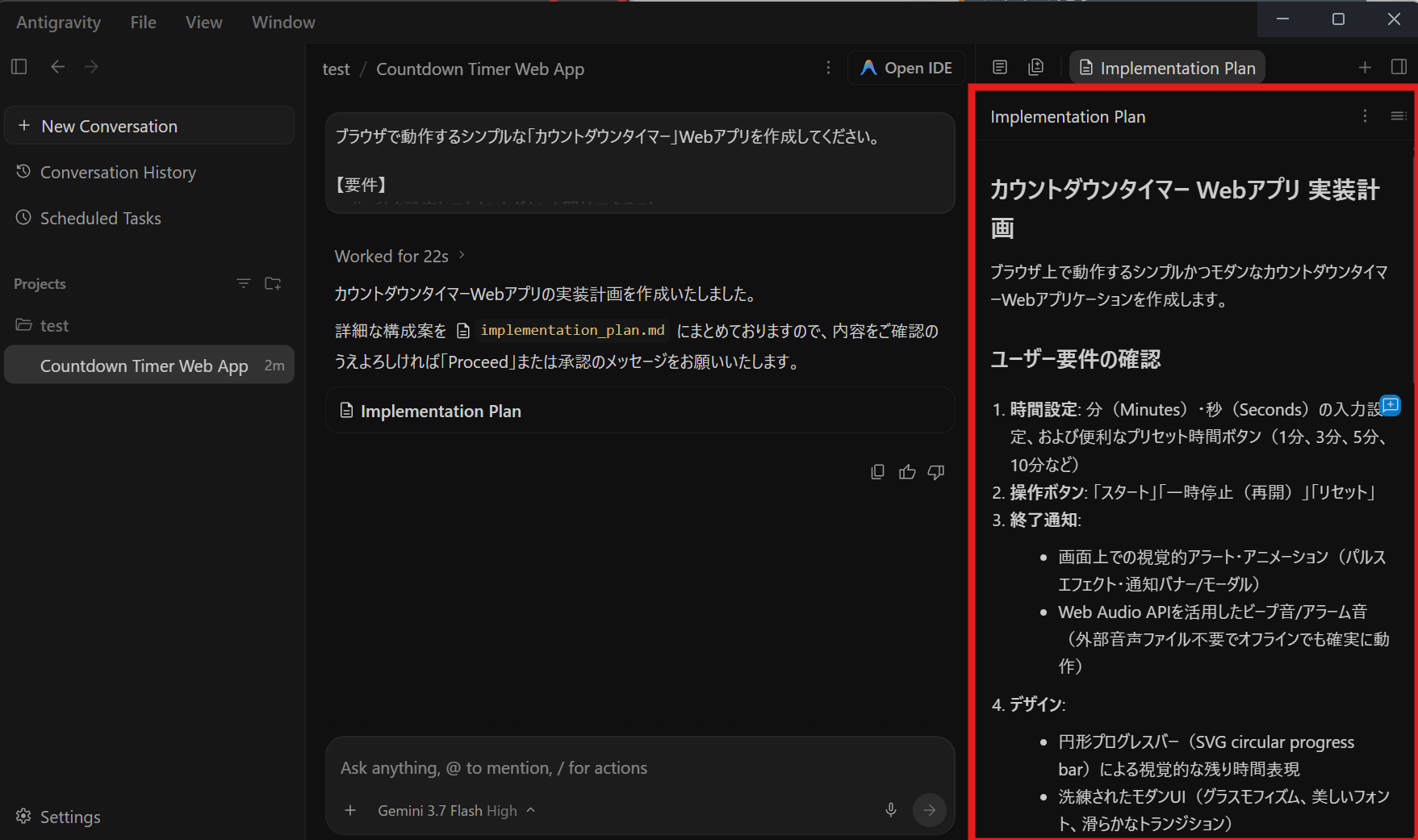Start a New Conversation
This screenshot has height=840, width=1418.
coord(149,126)
